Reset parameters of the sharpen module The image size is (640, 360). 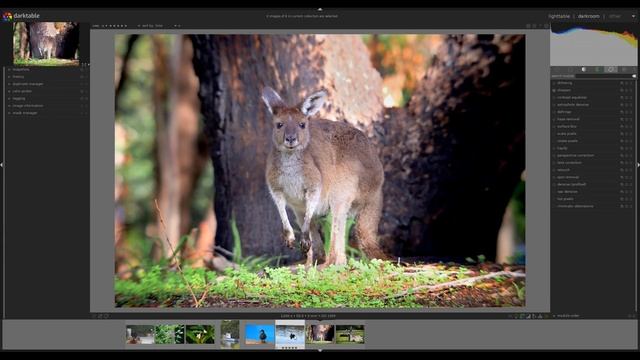pos(627,90)
